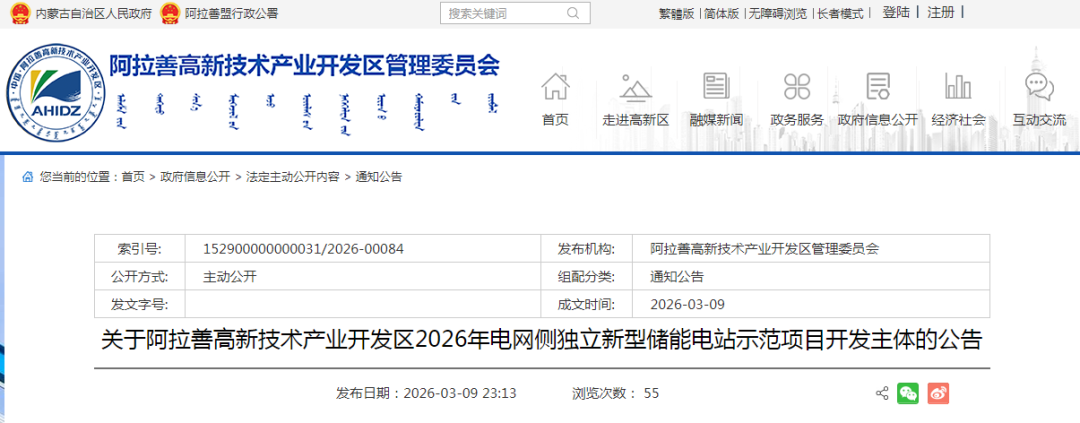Click the 登陆 login link
1080x423 pixels.
pyautogui.click(x=896, y=13)
